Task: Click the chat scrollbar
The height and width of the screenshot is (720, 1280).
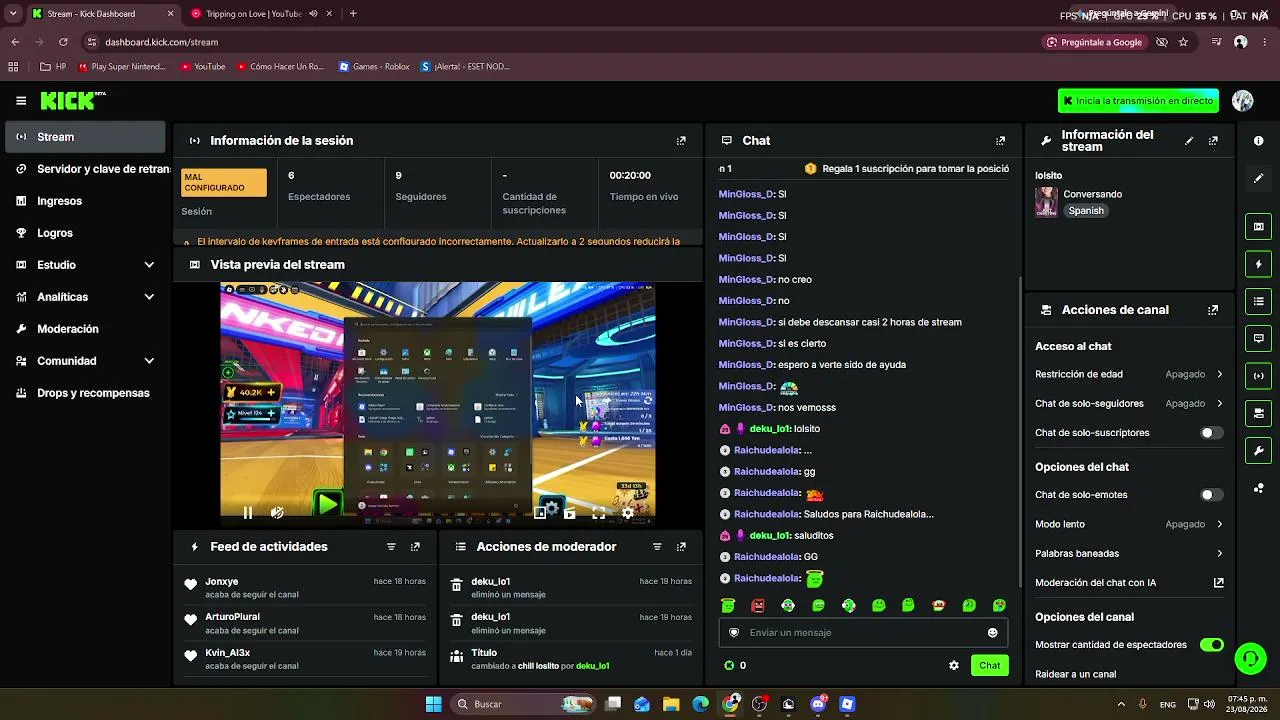Action: click(1019, 430)
